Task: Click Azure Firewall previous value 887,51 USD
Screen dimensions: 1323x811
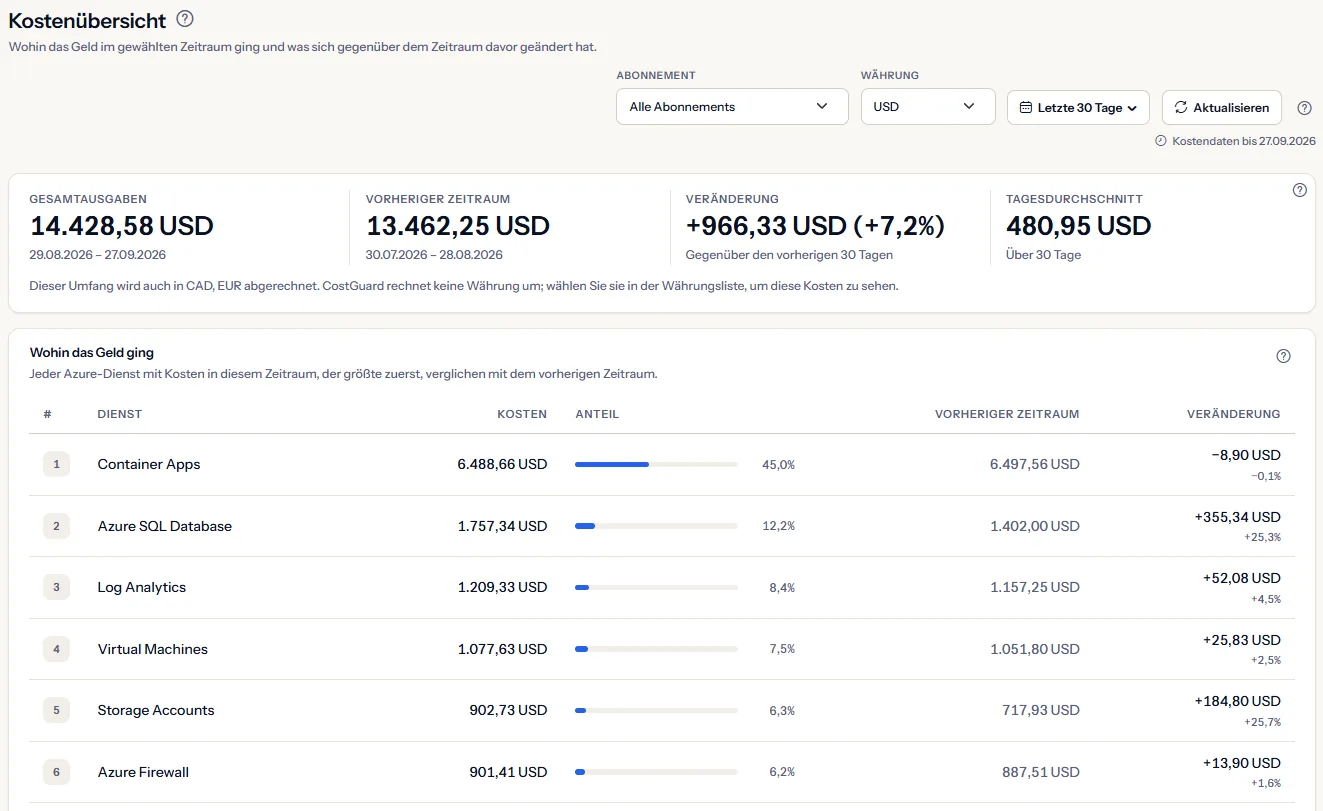Action: pyautogui.click(x=1041, y=772)
